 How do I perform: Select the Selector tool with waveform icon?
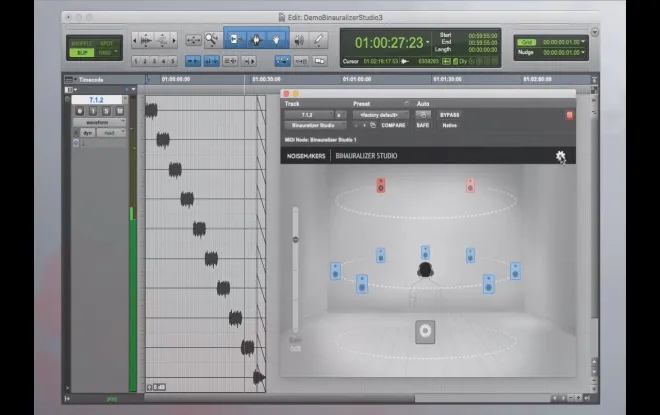[256, 40]
